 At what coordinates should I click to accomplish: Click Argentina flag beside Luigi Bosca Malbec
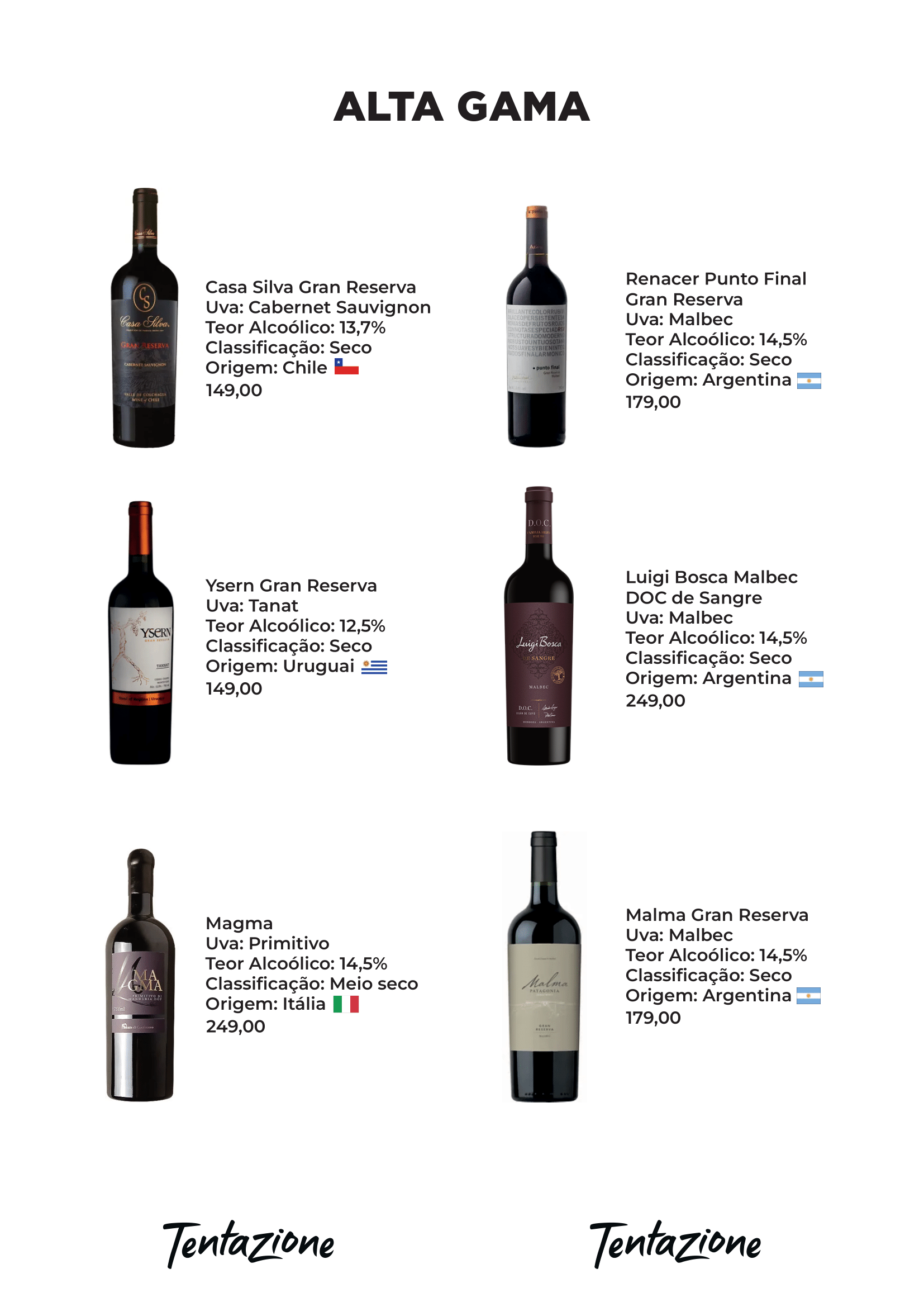(x=810, y=678)
